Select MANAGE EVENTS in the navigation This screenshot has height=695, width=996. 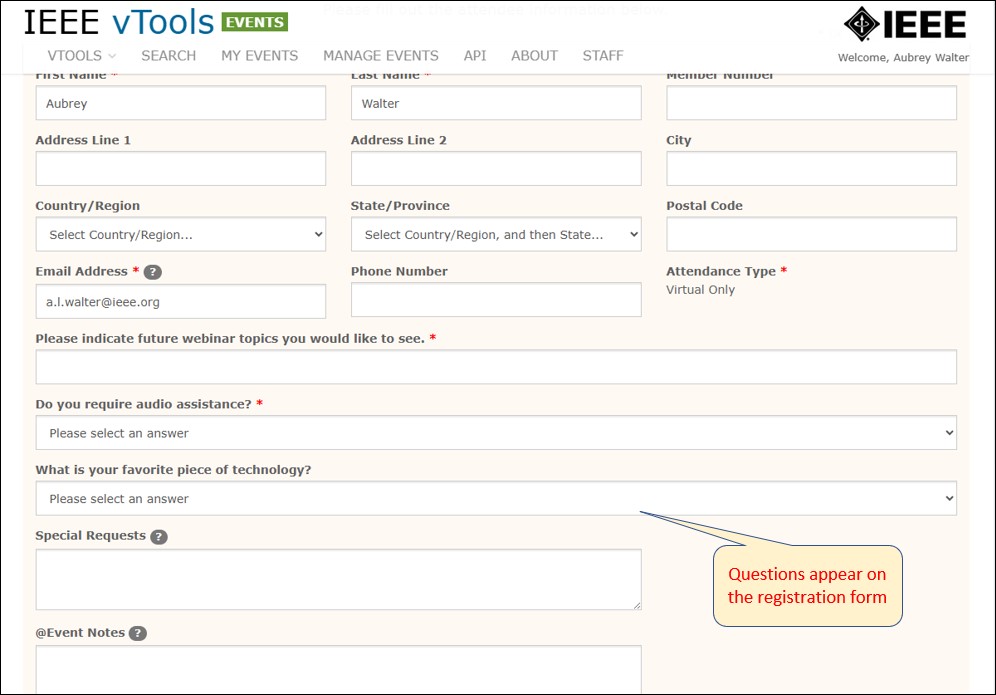[x=380, y=56]
